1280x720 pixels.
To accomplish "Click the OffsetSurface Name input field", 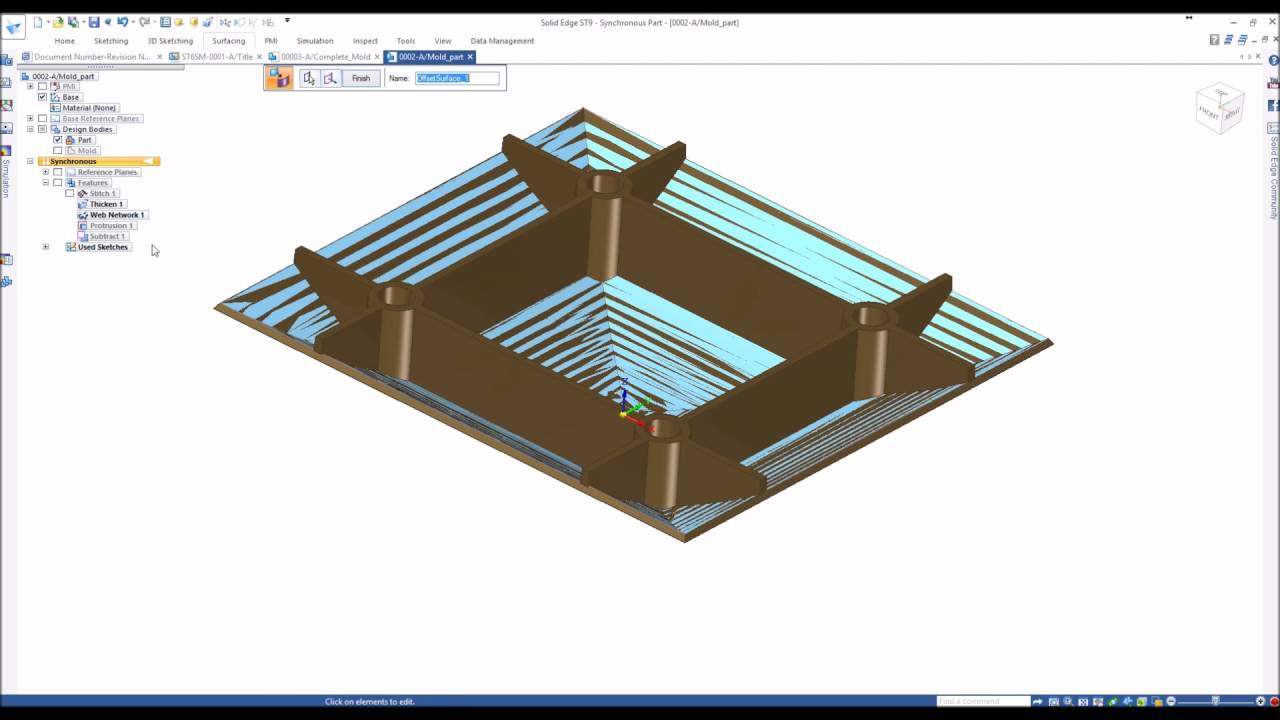I will [x=457, y=78].
